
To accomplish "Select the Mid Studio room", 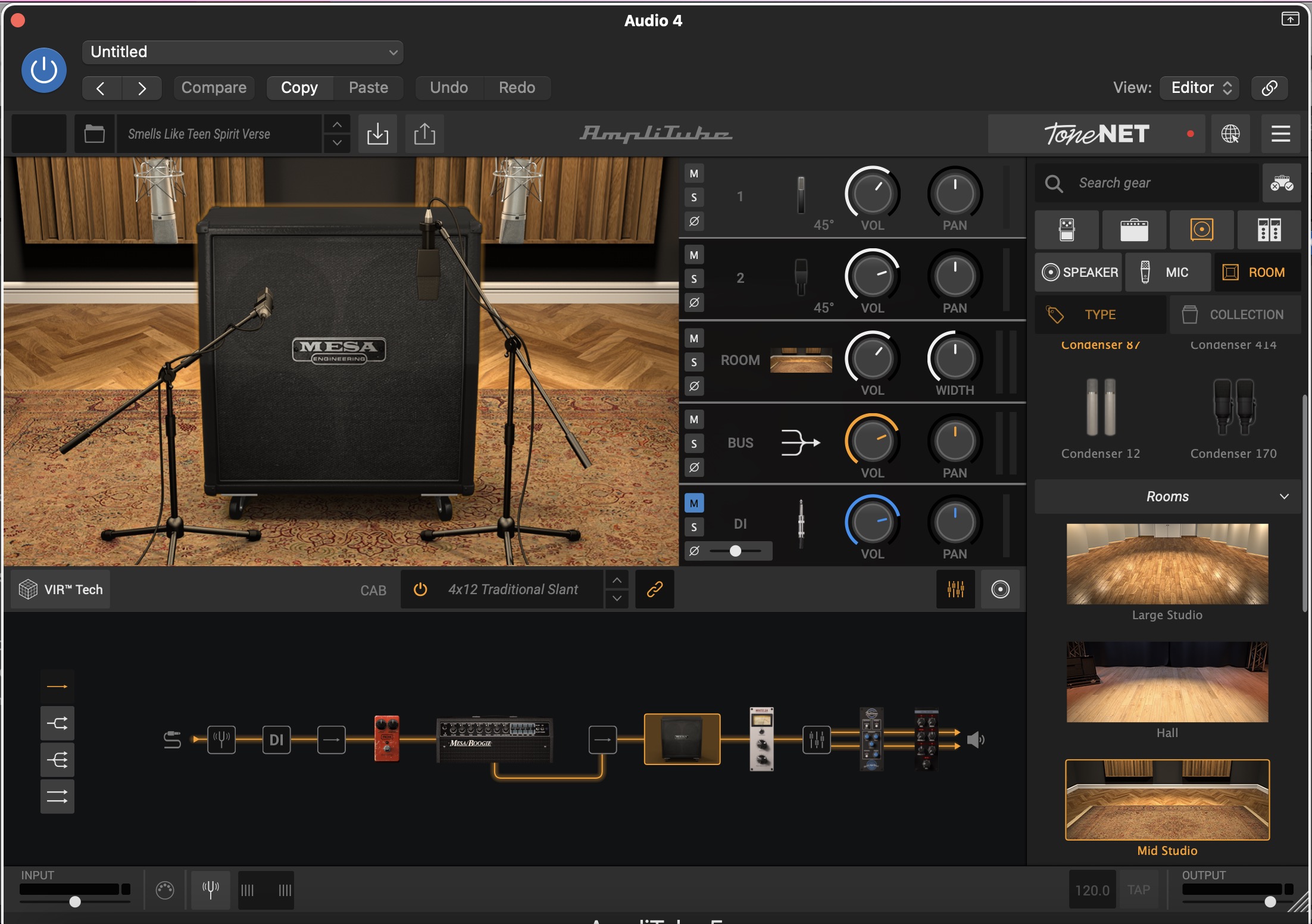I will pyautogui.click(x=1167, y=800).
